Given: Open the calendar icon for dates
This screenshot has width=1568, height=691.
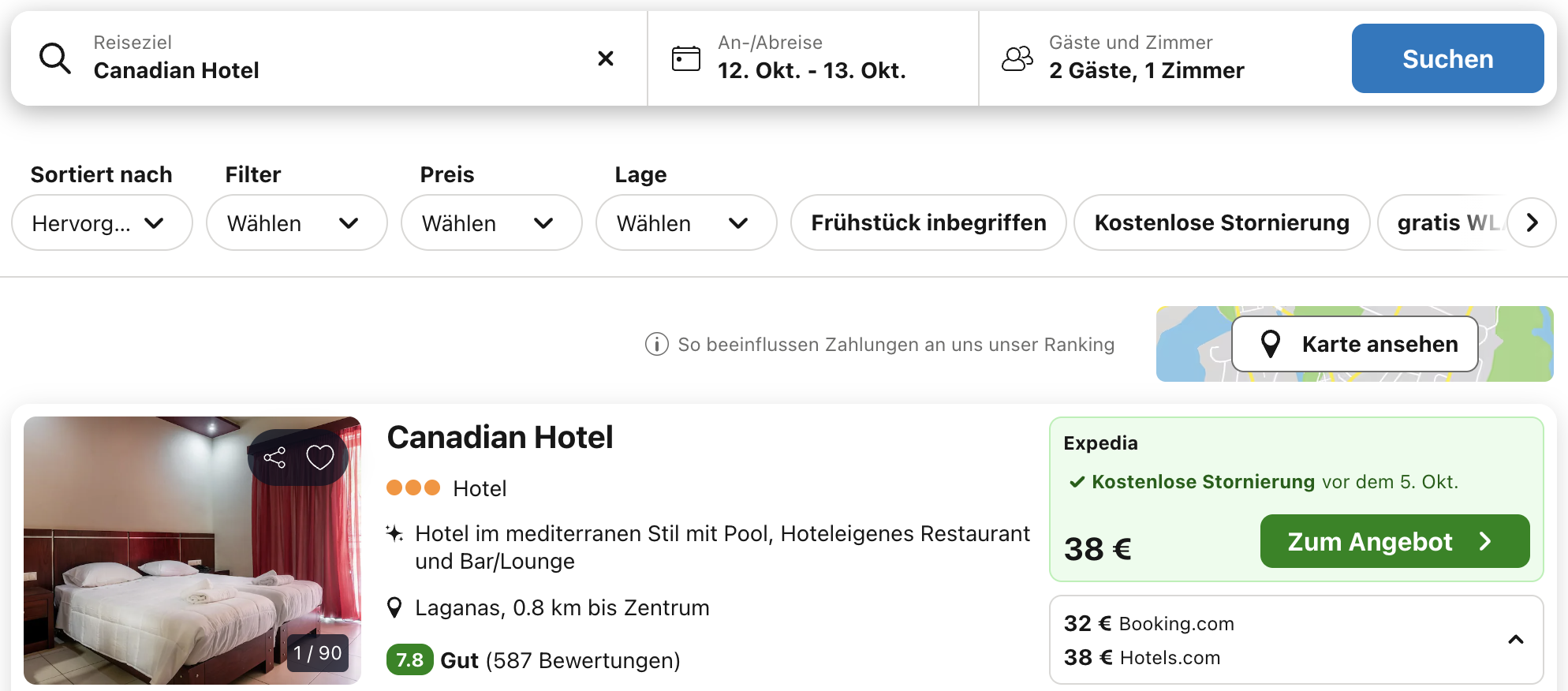Looking at the screenshot, I should tap(685, 58).
